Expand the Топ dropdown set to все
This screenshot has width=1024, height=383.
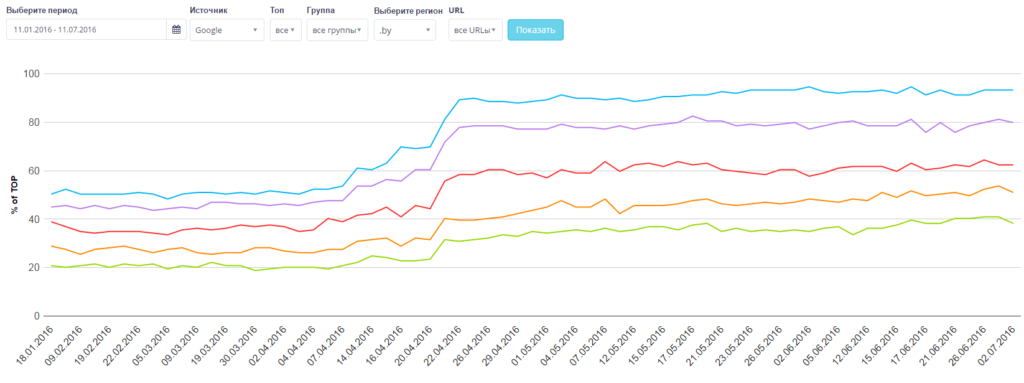pos(285,29)
